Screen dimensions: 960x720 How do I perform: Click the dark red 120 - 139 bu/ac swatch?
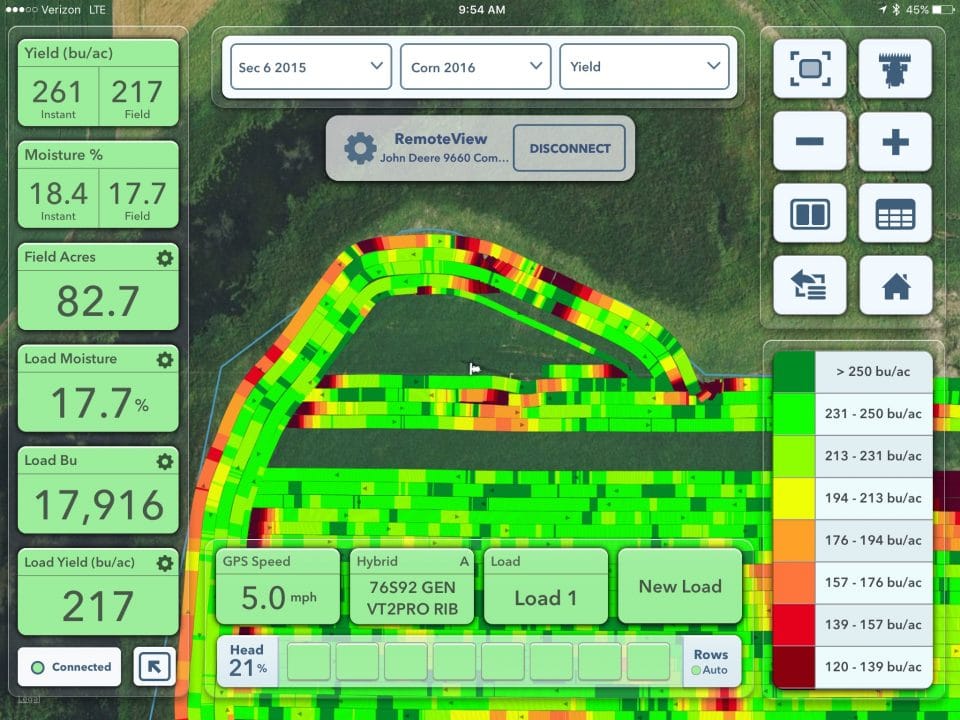[795, 664]
